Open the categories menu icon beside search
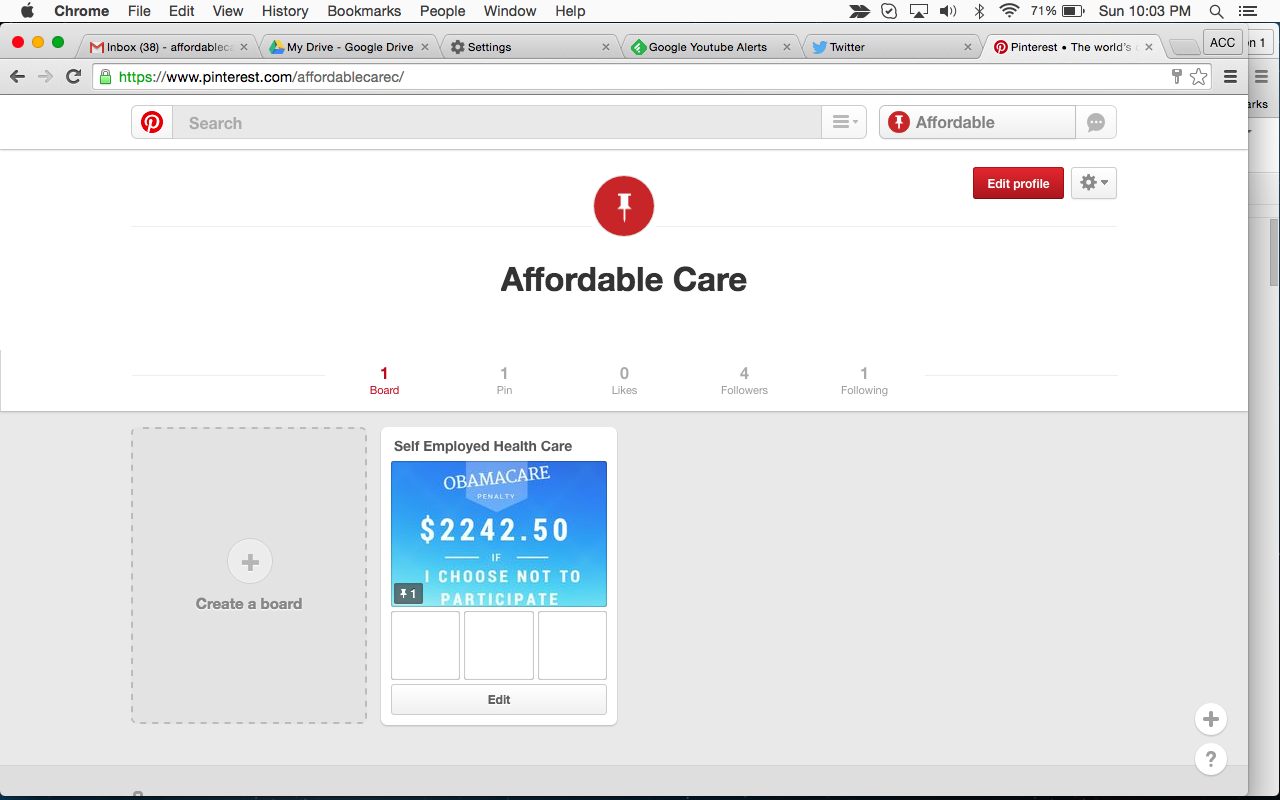 844,123
